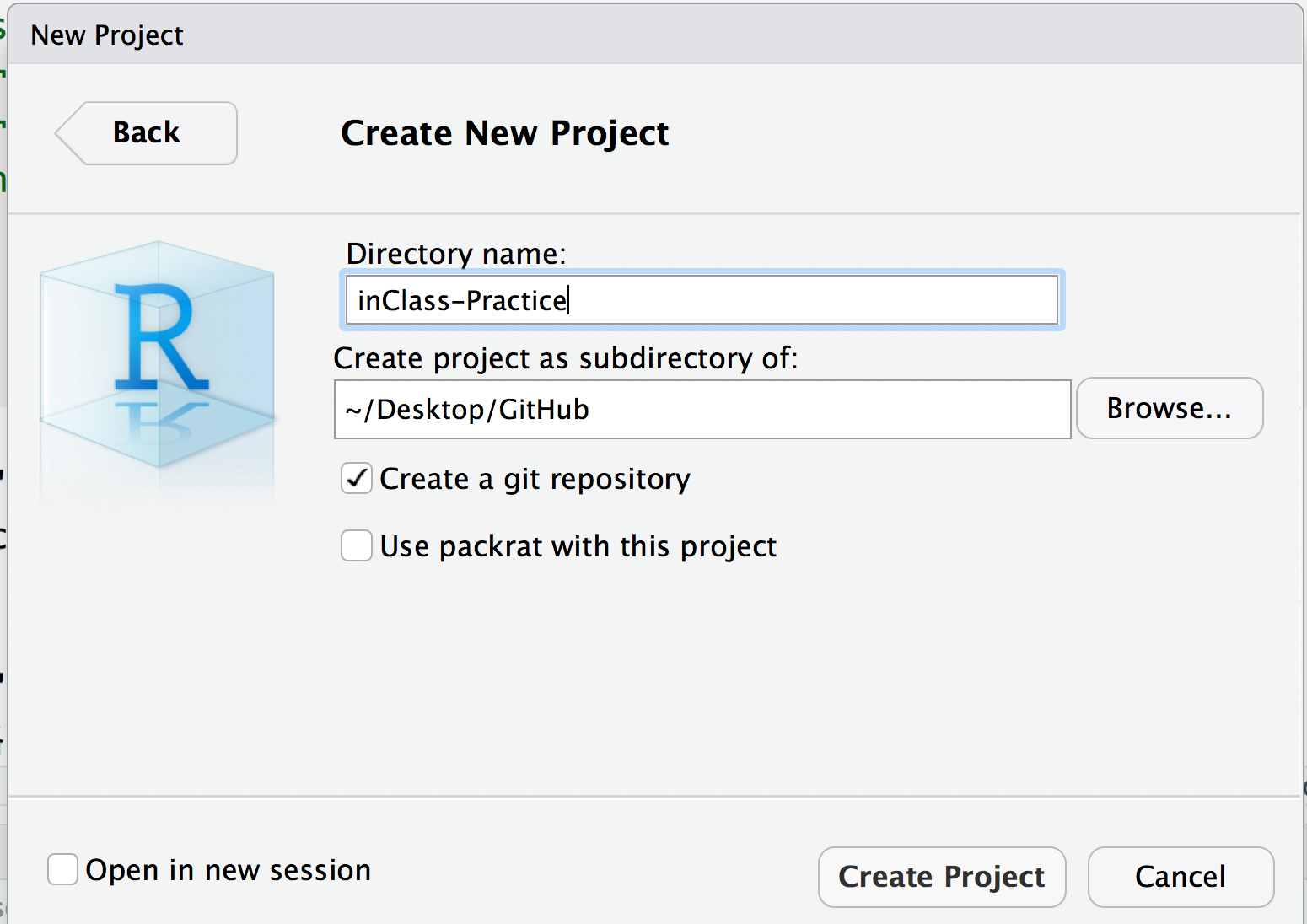The image size is (1307, 924).
Task: Click the "Open in new session" label text
Action: pyautogui.click(x=229, y=870)
